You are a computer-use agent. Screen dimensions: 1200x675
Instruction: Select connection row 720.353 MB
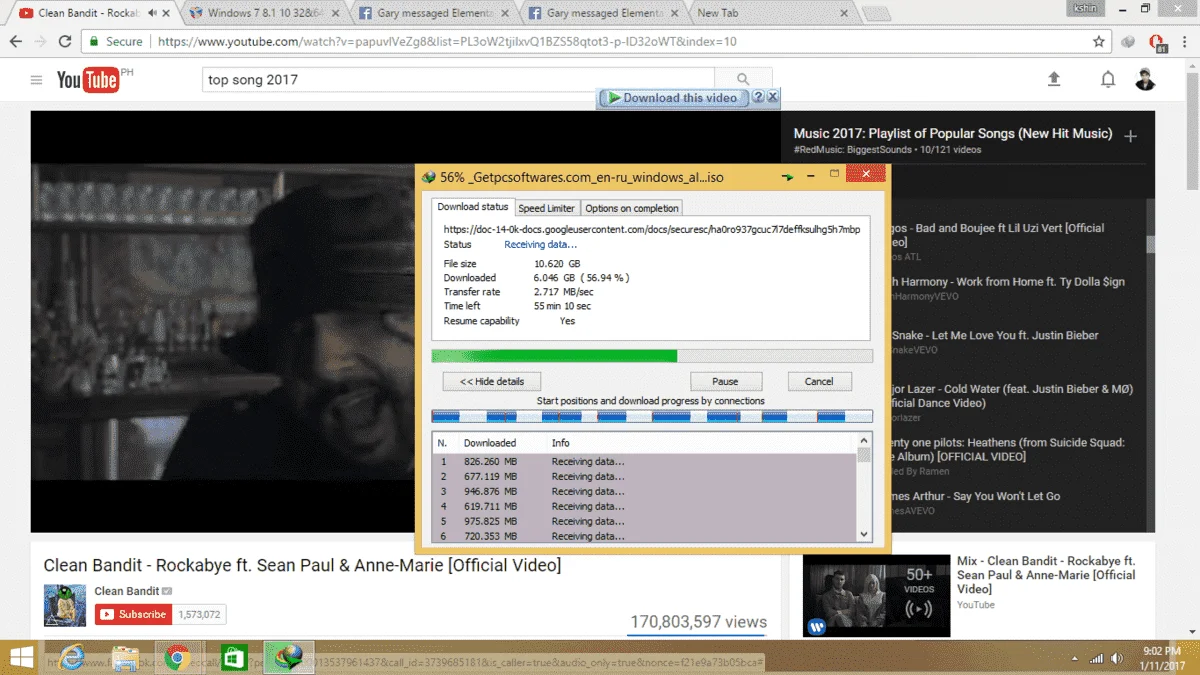pos(644,536)
